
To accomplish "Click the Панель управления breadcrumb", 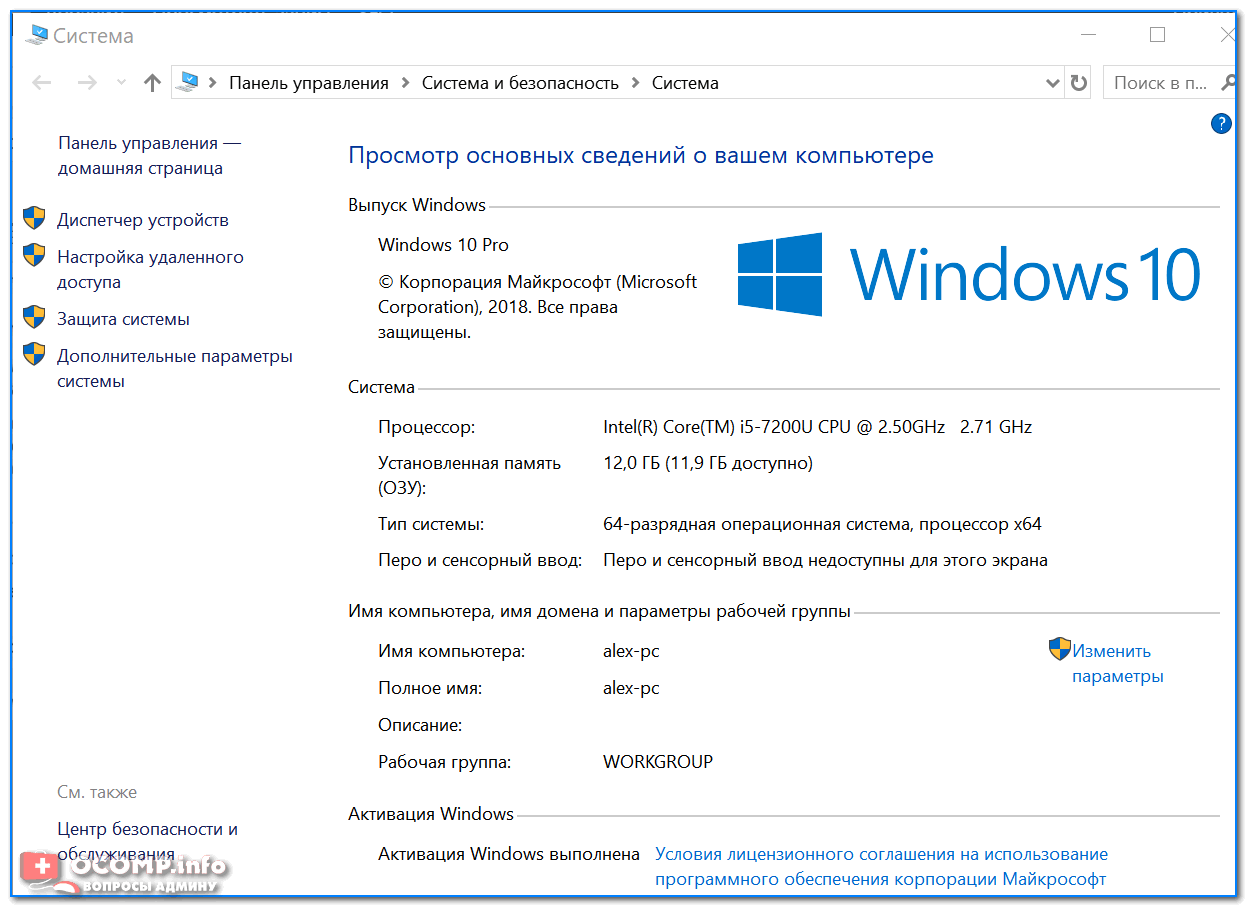I will pos(309,83).
